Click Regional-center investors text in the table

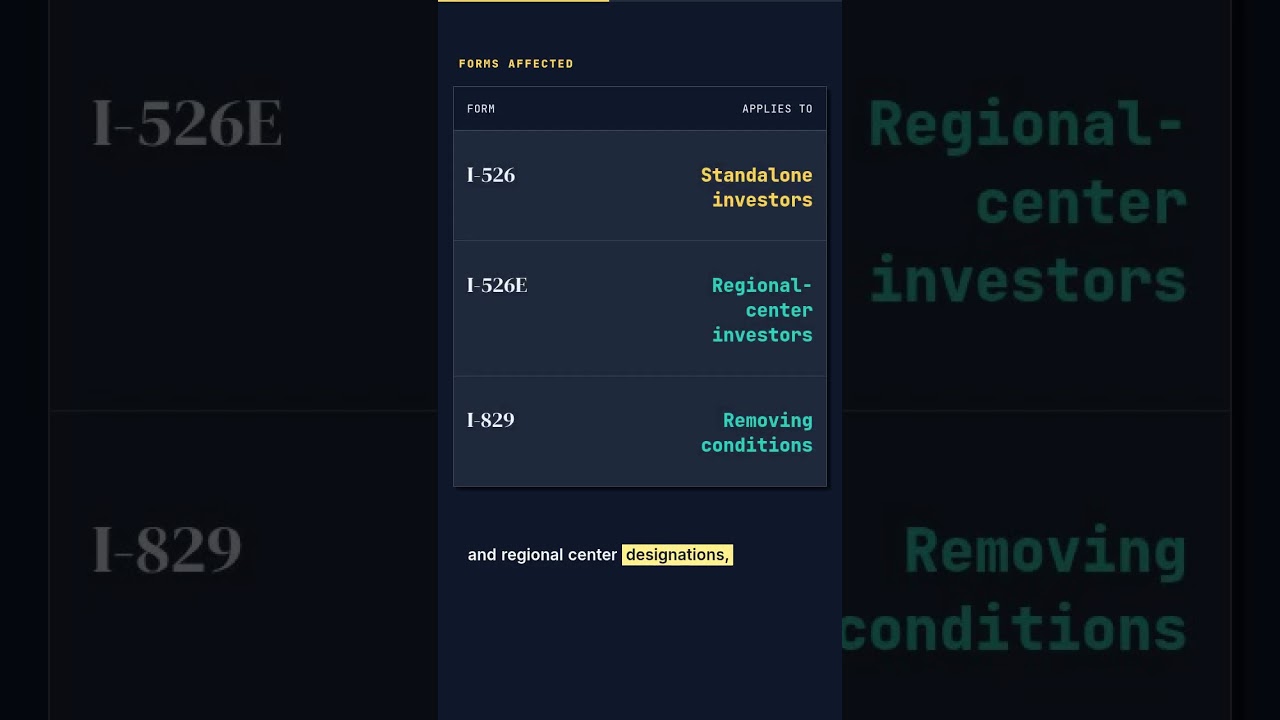click(x=762, y=310)
